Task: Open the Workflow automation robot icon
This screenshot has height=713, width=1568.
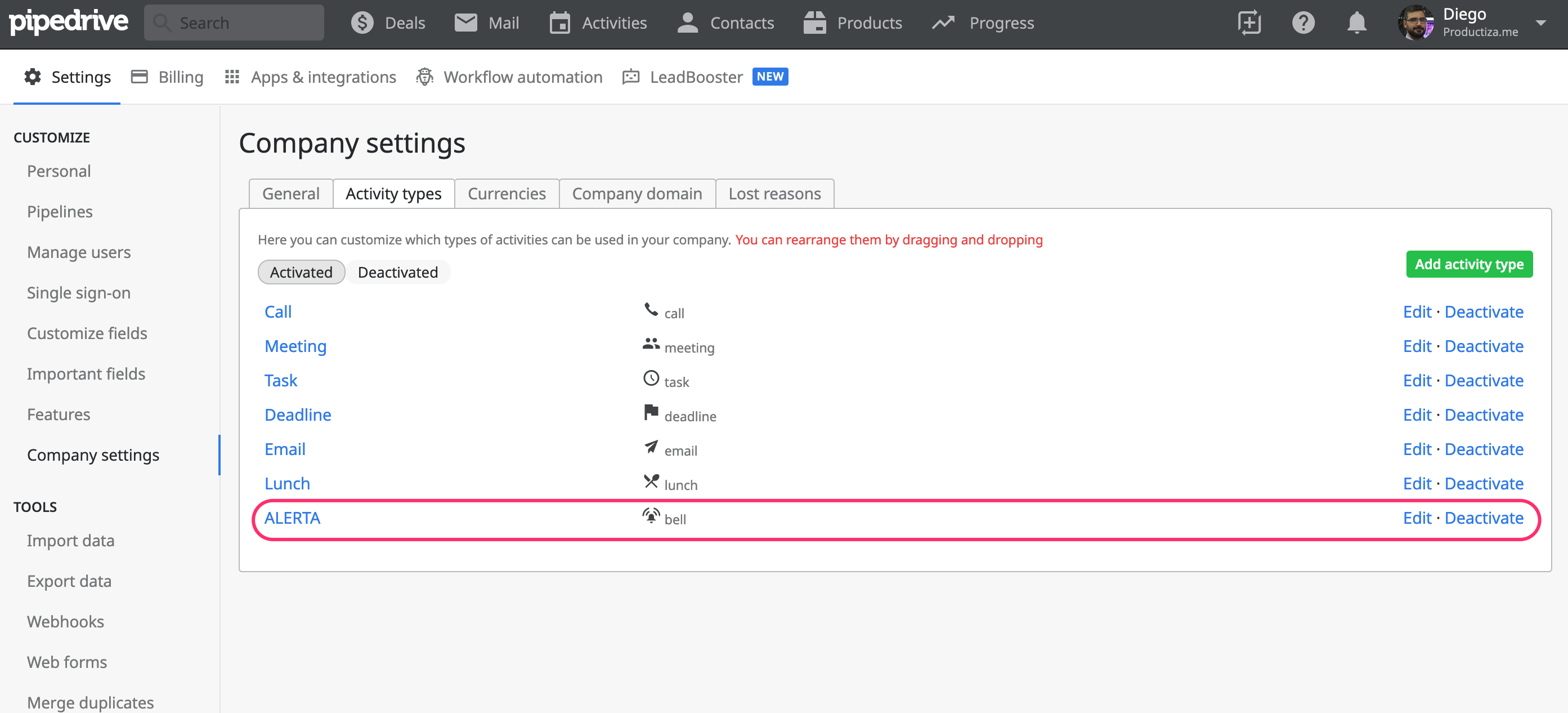Action: pos(425,77)
